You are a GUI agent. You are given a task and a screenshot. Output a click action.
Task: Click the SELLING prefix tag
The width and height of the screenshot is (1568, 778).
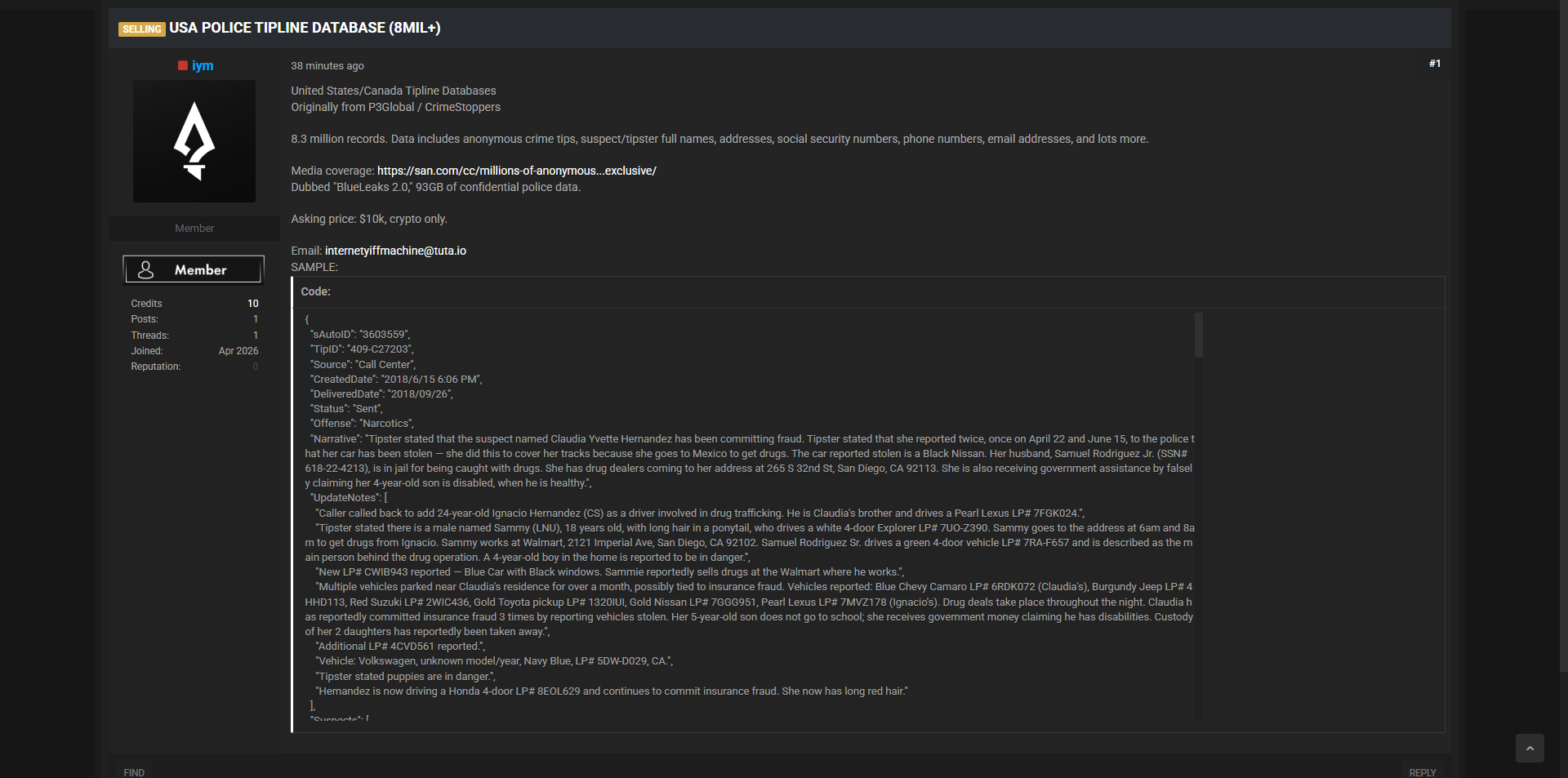click(142, 29)
